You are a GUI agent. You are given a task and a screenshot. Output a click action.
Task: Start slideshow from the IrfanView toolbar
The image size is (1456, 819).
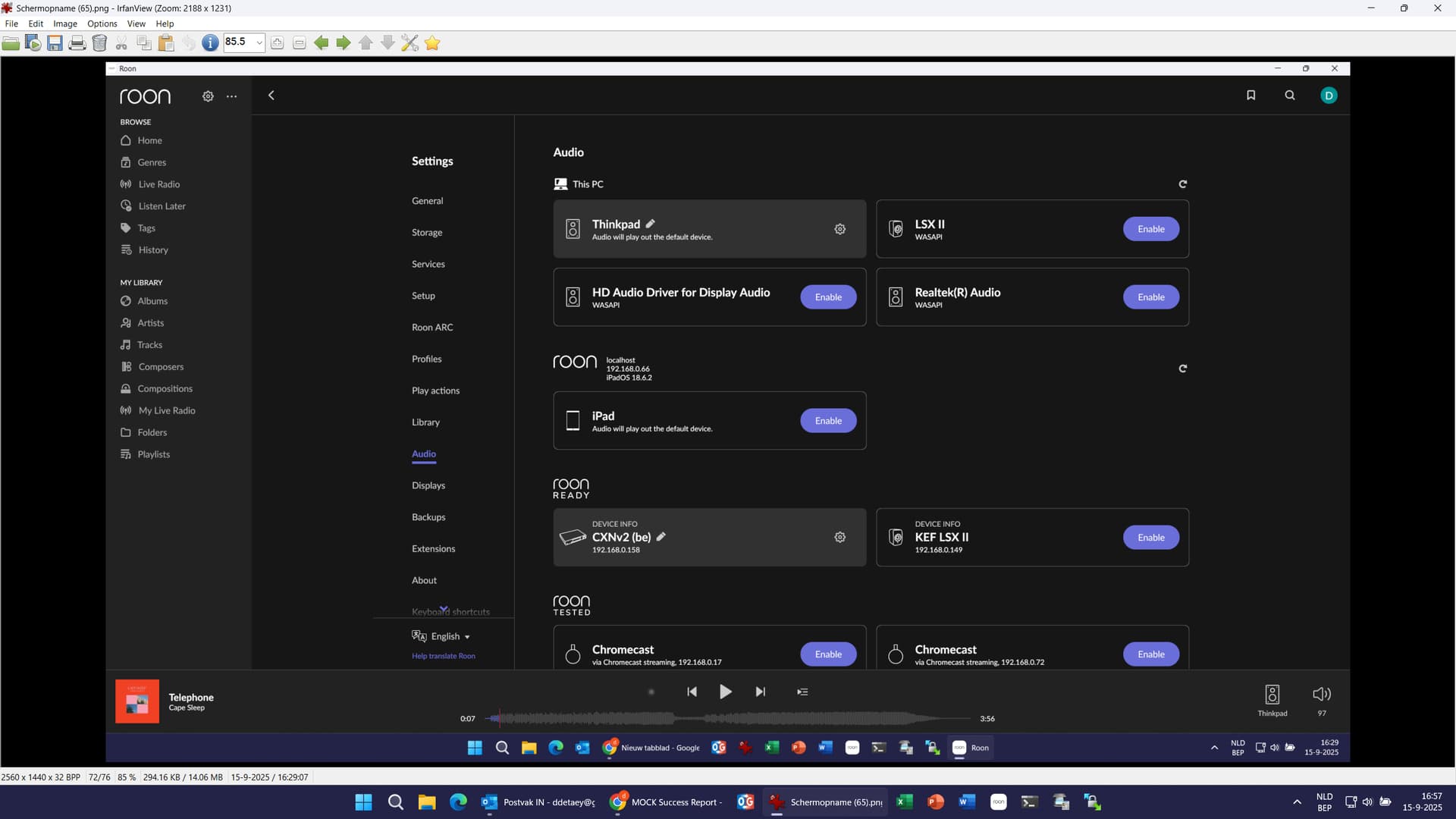pyautogui.click(x=33, y=43)
